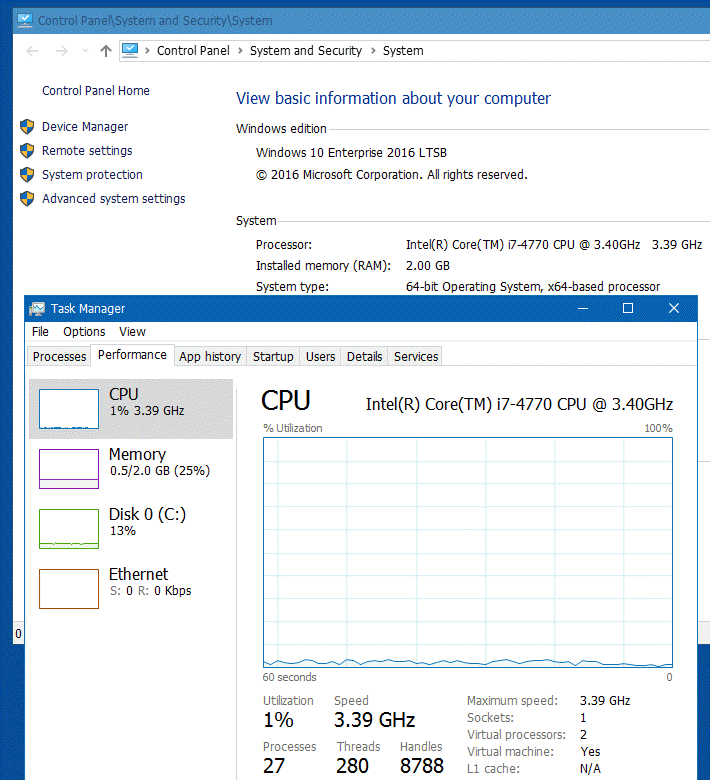Viewport: 710px width, 780px height.
Task: Open the File menu in Task Manager
Action: pyautogui.click(x=40, y=332)
